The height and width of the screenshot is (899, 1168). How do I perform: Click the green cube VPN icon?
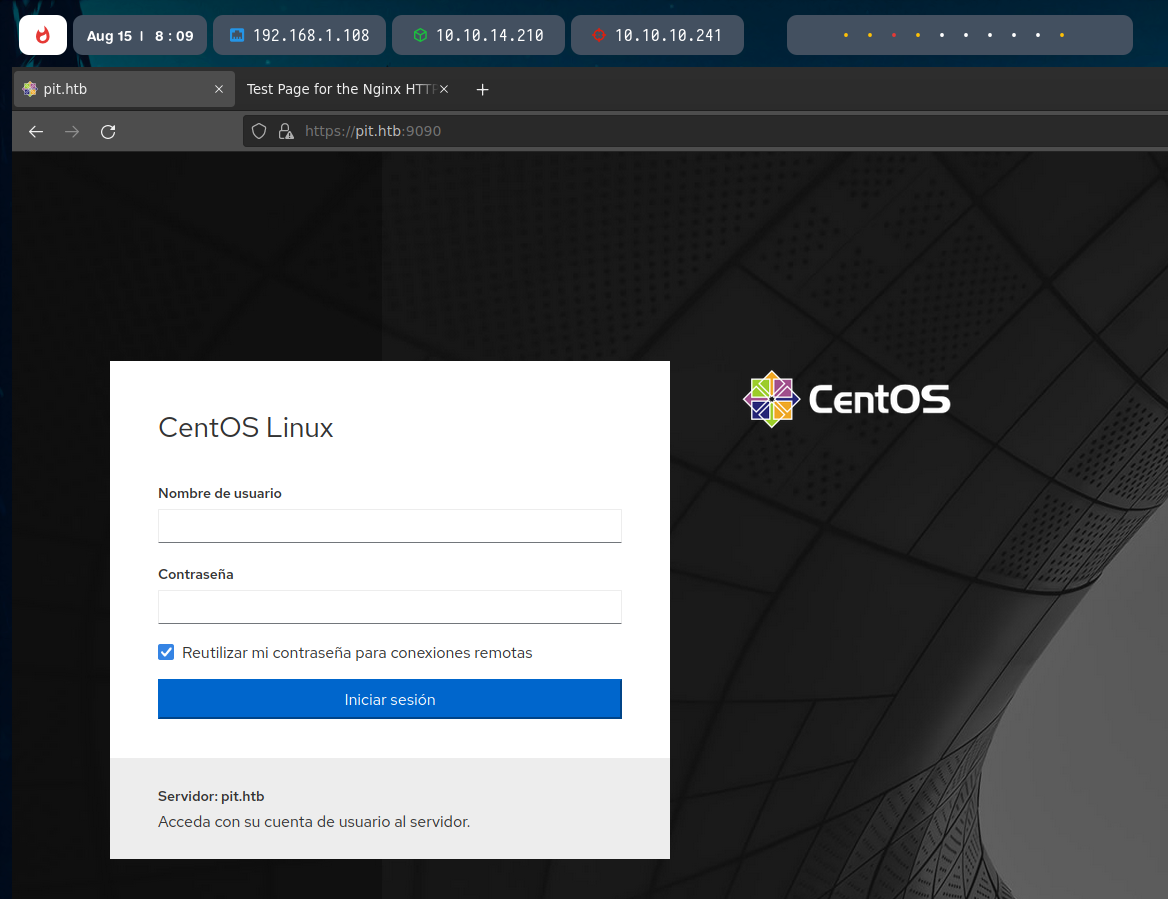pyautogui.click(x=420, y=35)
